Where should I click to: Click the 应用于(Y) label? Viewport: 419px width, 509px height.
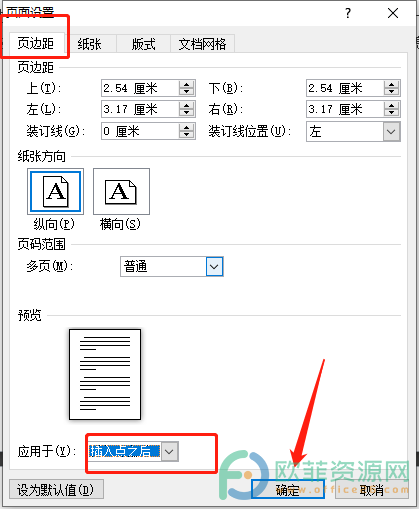coord(47,451)
